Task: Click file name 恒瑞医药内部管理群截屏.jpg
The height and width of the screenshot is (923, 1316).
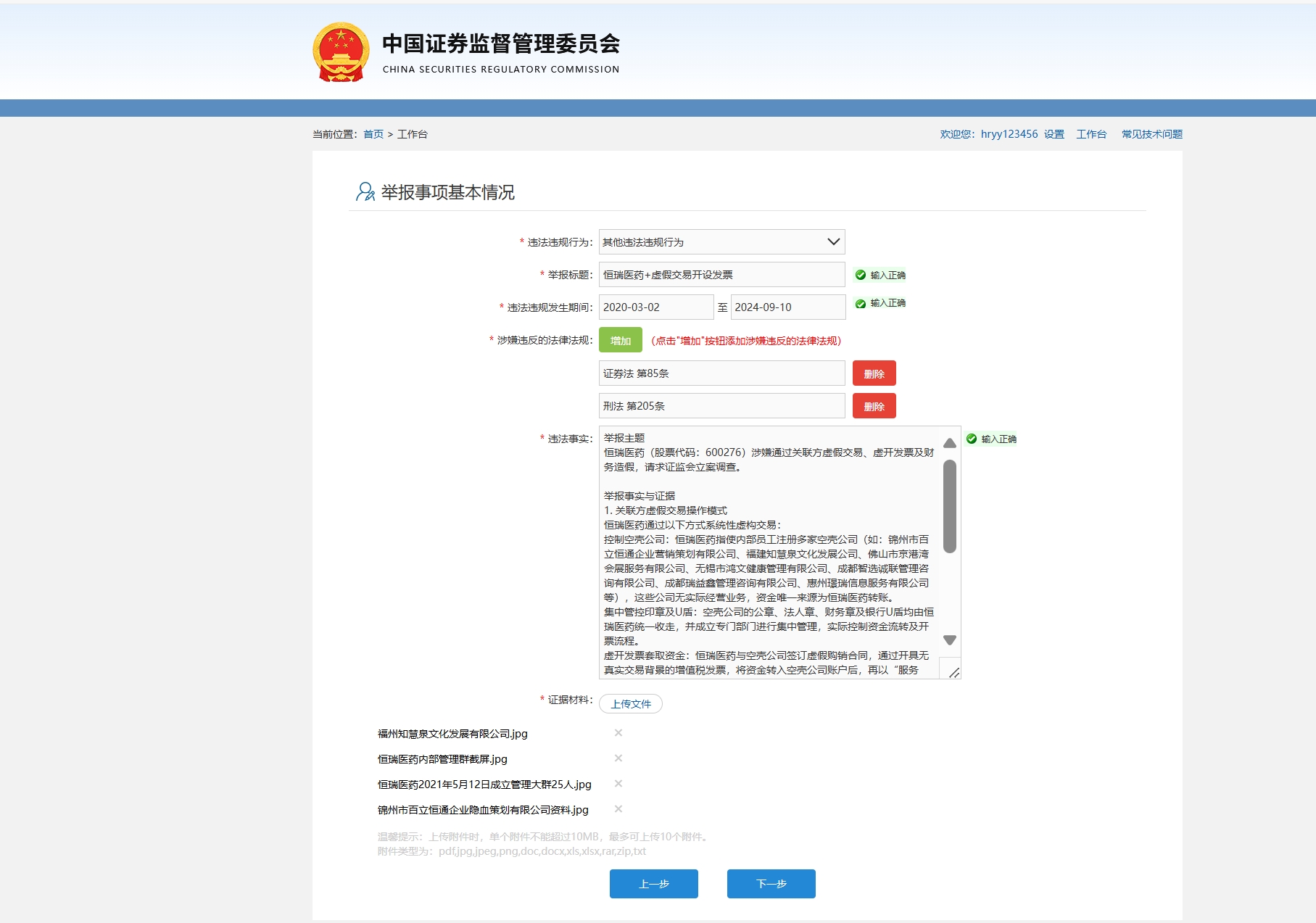Action: 442,759
